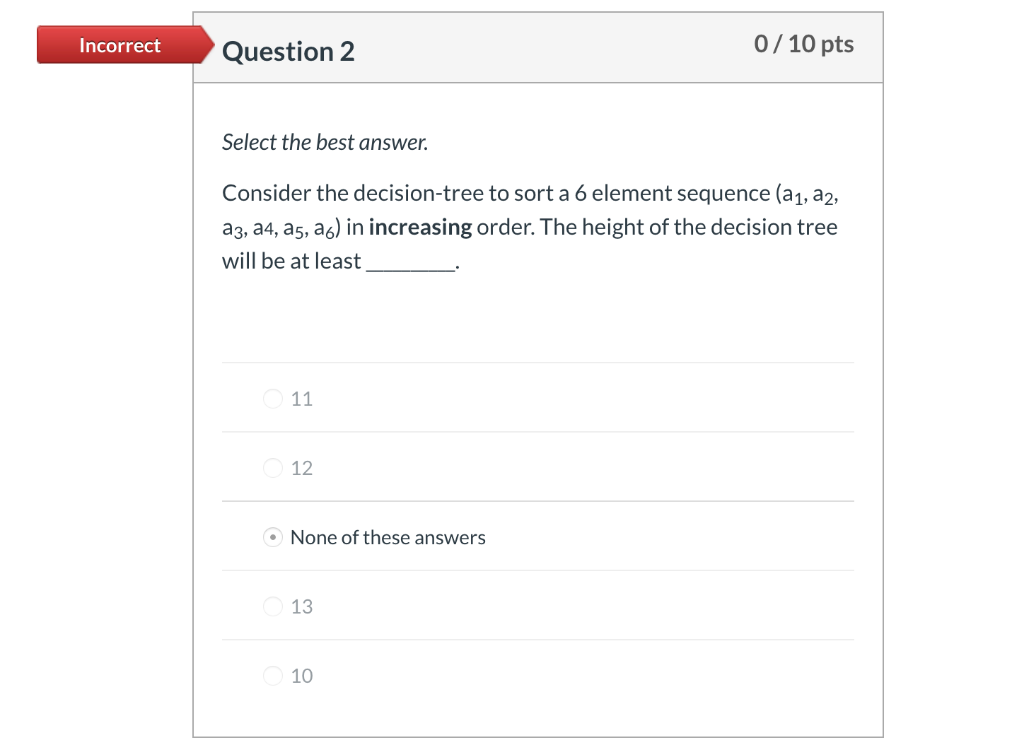
Task: Click the answer label text 13
Action: (x=302, y=607)
